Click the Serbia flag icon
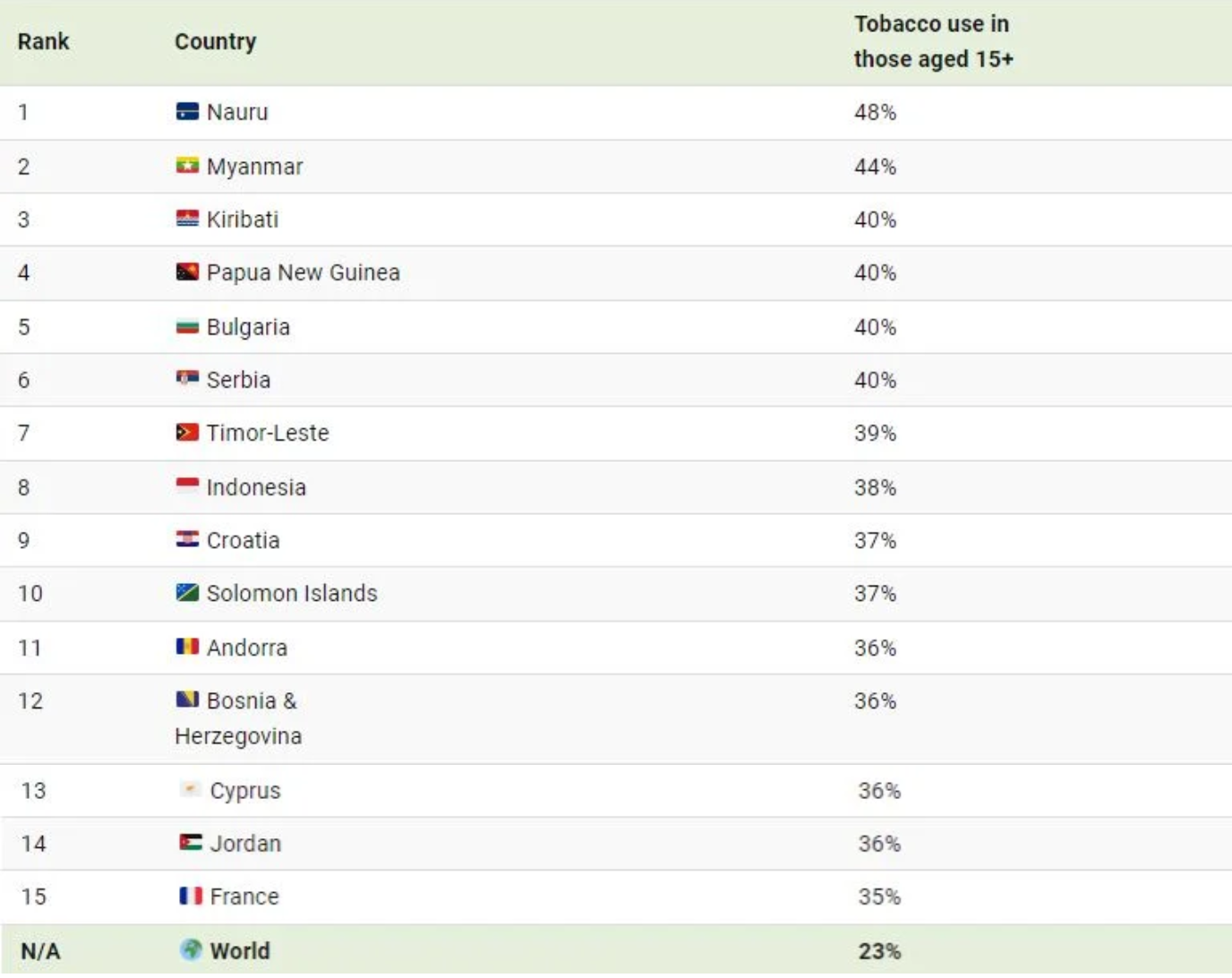This screenshot has height=978, width=1232. pos(187,379)
